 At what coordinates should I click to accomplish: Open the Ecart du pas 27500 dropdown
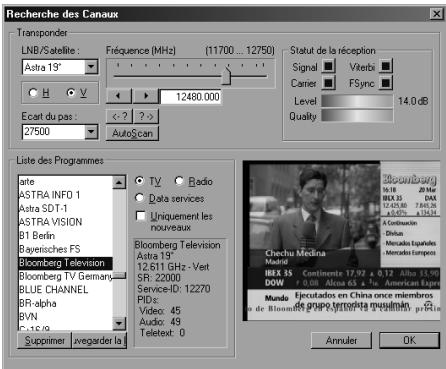pos(91,132)
